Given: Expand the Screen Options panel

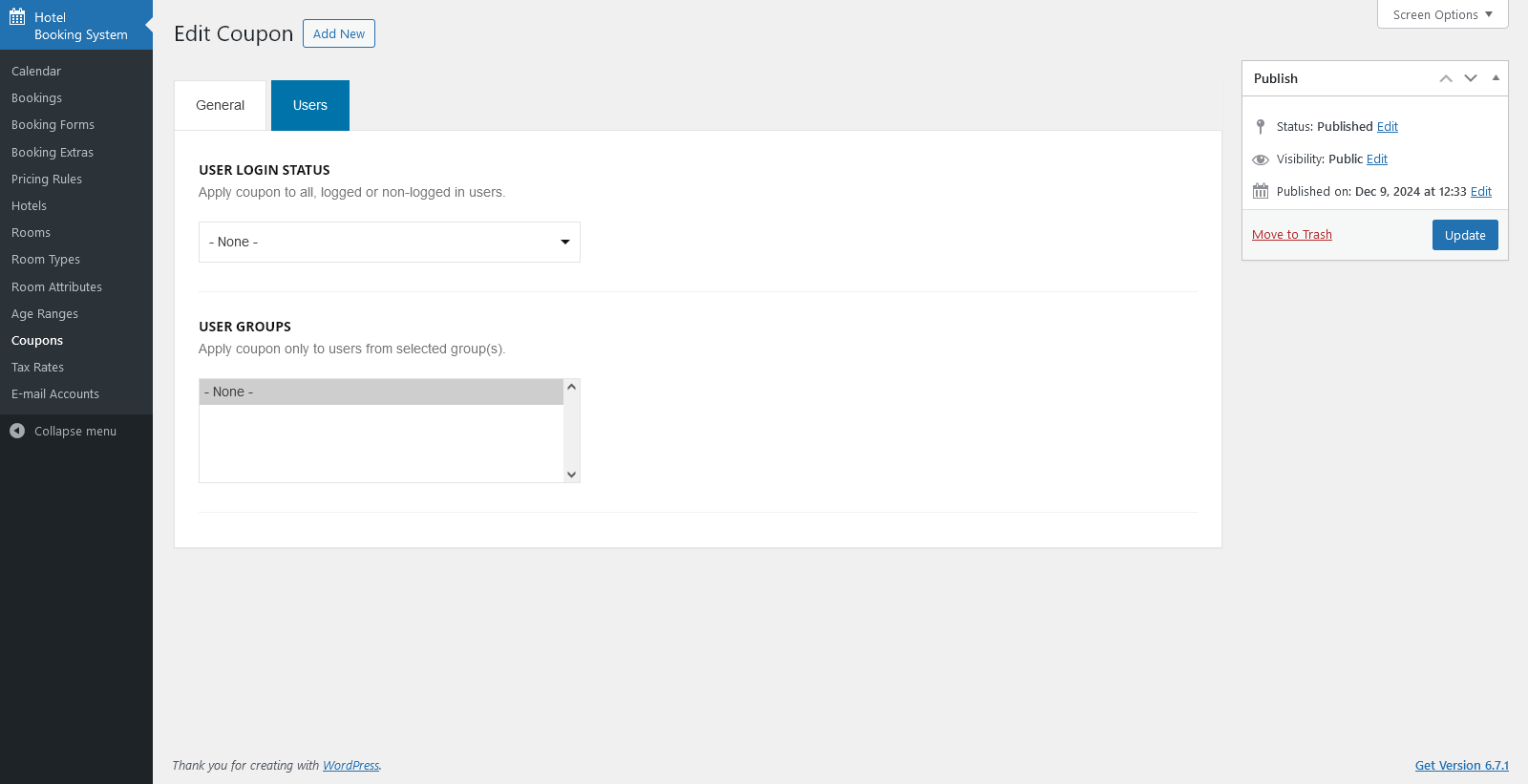Looking at the screenshot, I should coord(1442,14).
